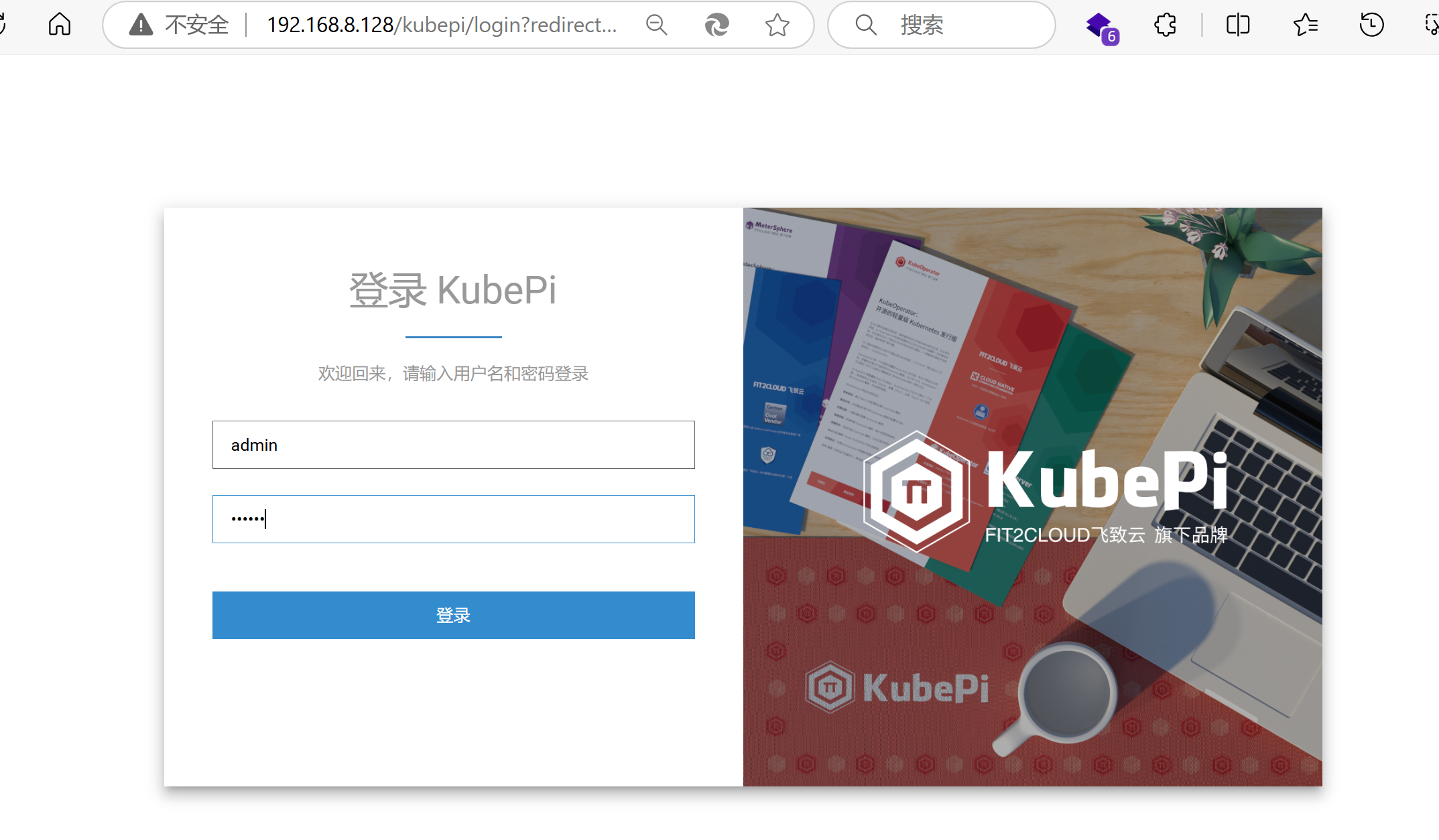The height and width of the screenshot is (840, 1439).
Task: Click the search magnifier icon in search box
Action: 865,25
